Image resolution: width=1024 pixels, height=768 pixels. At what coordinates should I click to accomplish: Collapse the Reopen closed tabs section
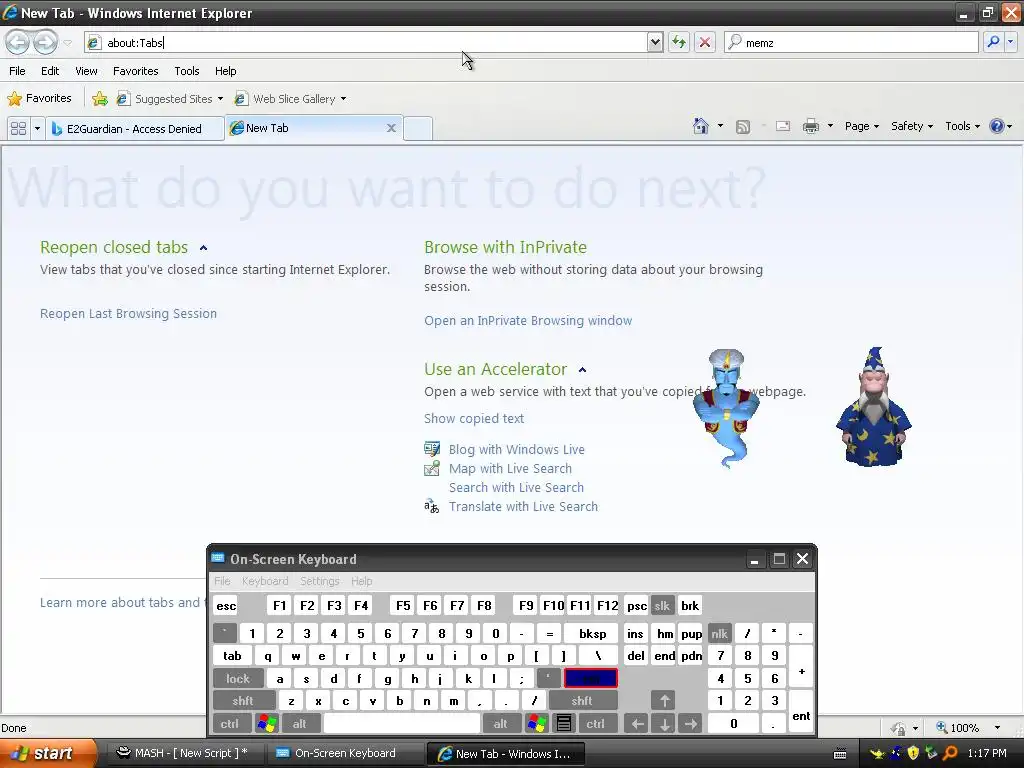pyautogui.click(x=204, y=248)
